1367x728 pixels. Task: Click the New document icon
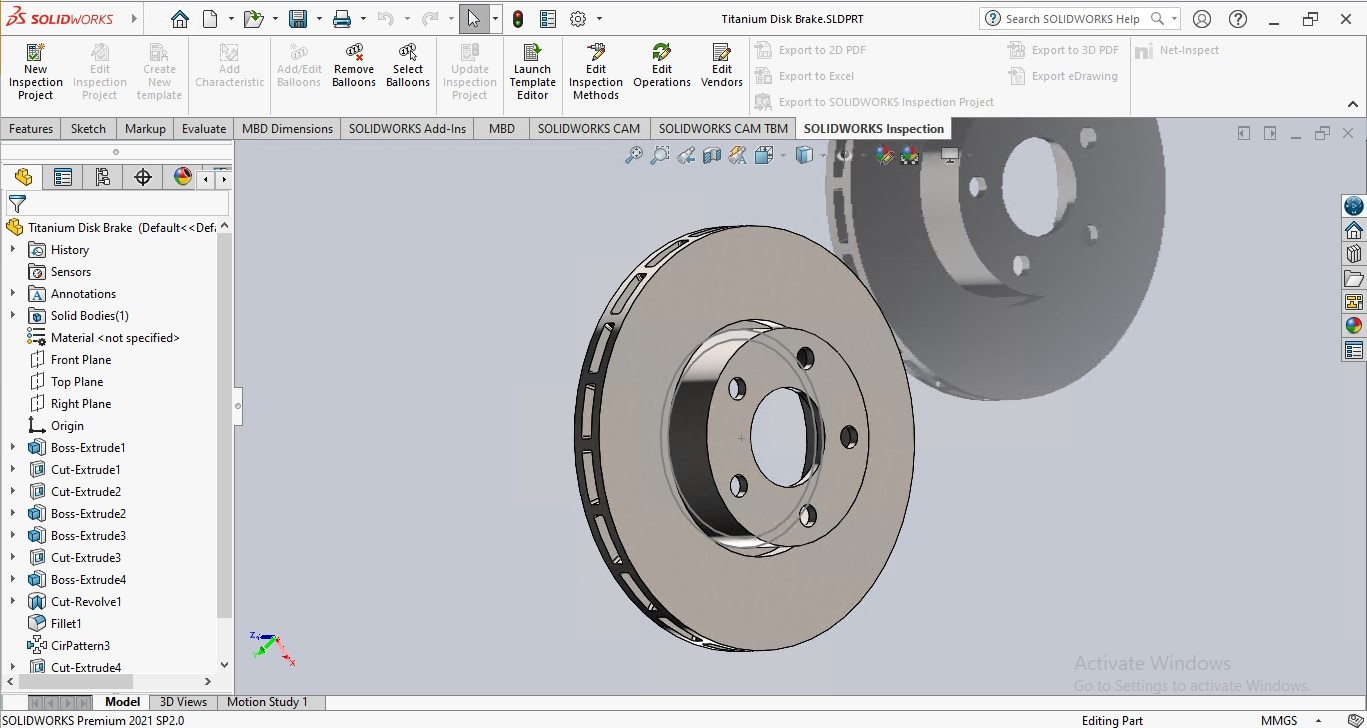tap(210, 19)
